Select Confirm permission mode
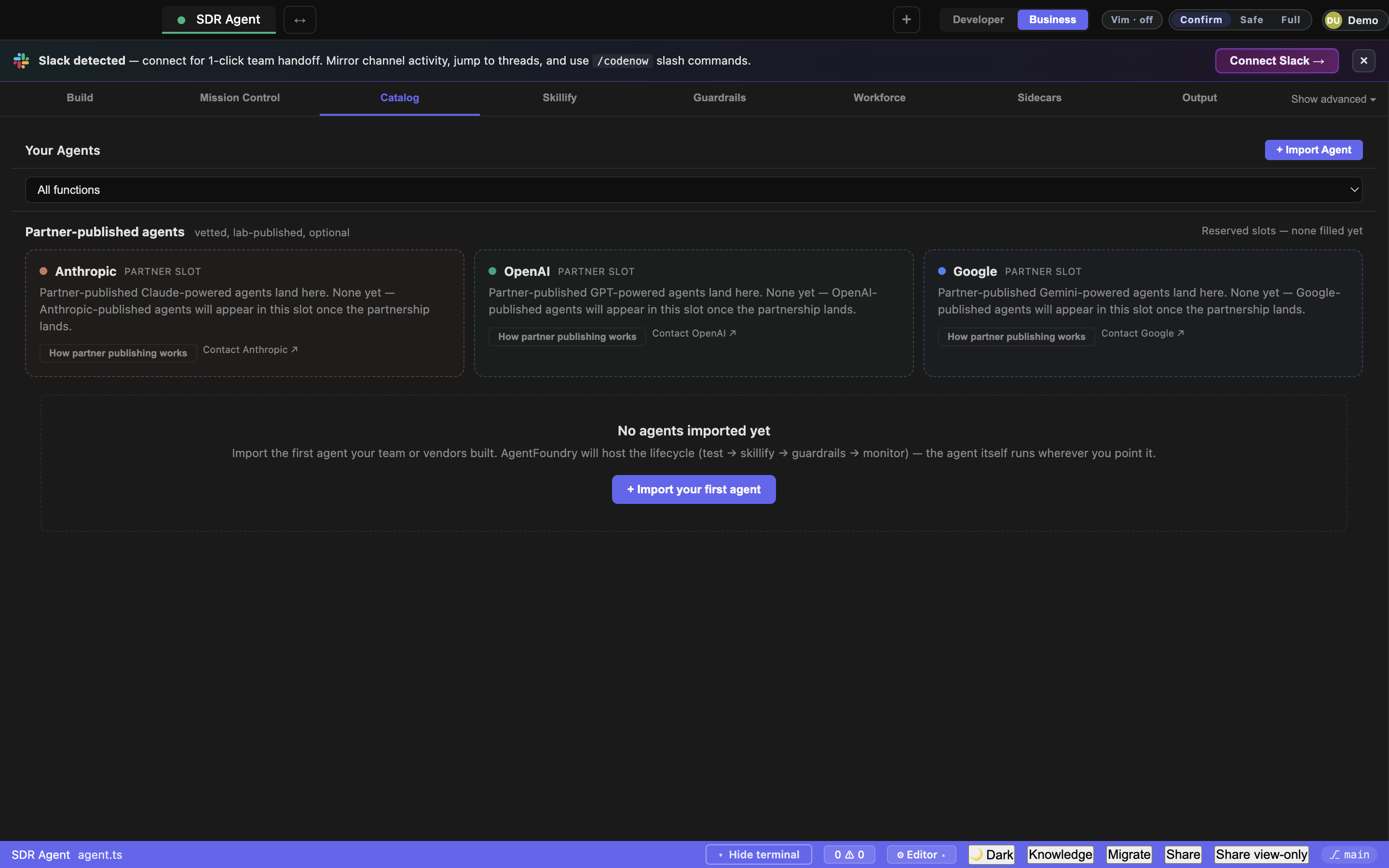The height and width of the screenshot is (868, 1389). point(1201,19)
